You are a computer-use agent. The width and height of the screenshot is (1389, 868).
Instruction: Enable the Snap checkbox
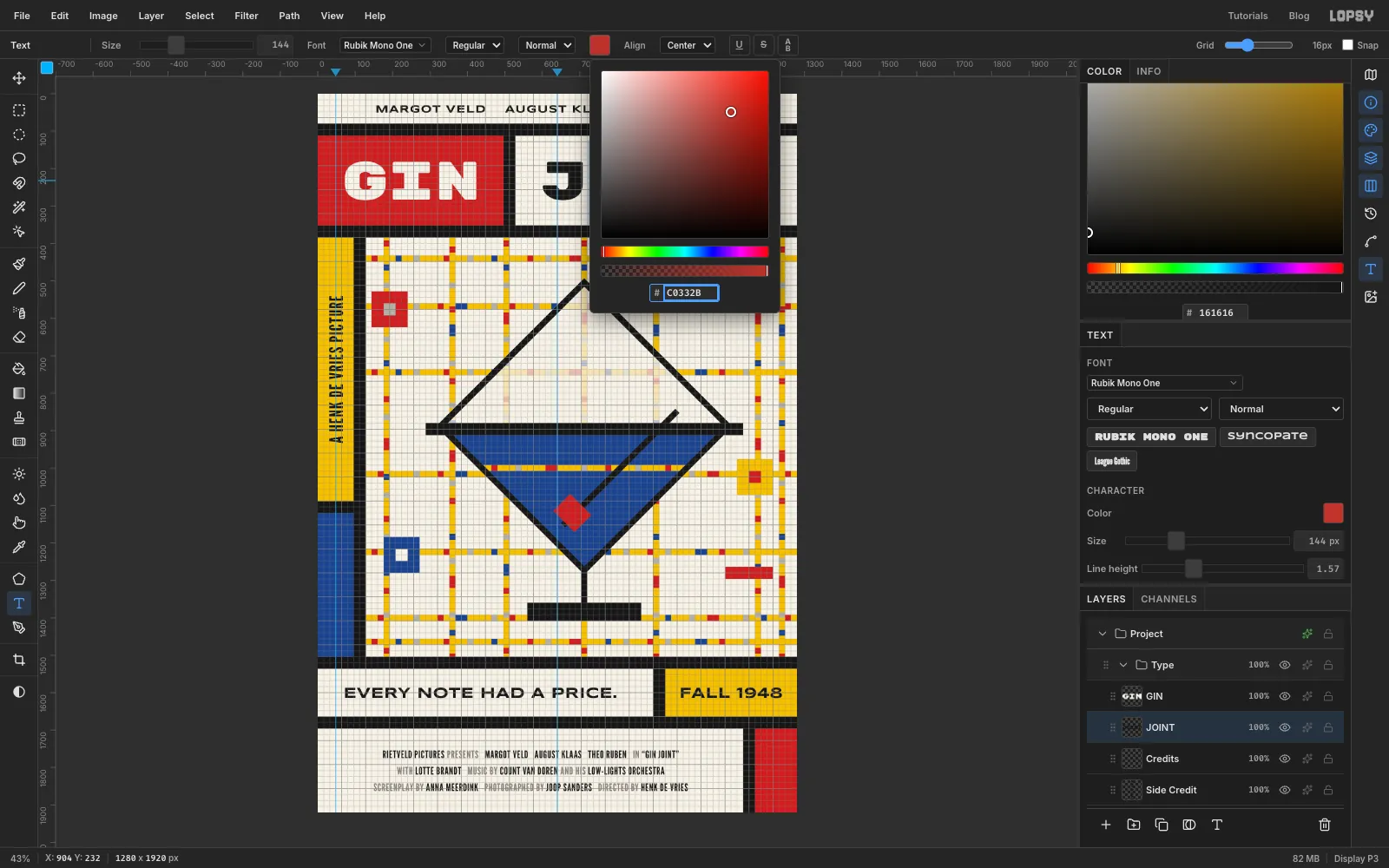(1347, 45)
